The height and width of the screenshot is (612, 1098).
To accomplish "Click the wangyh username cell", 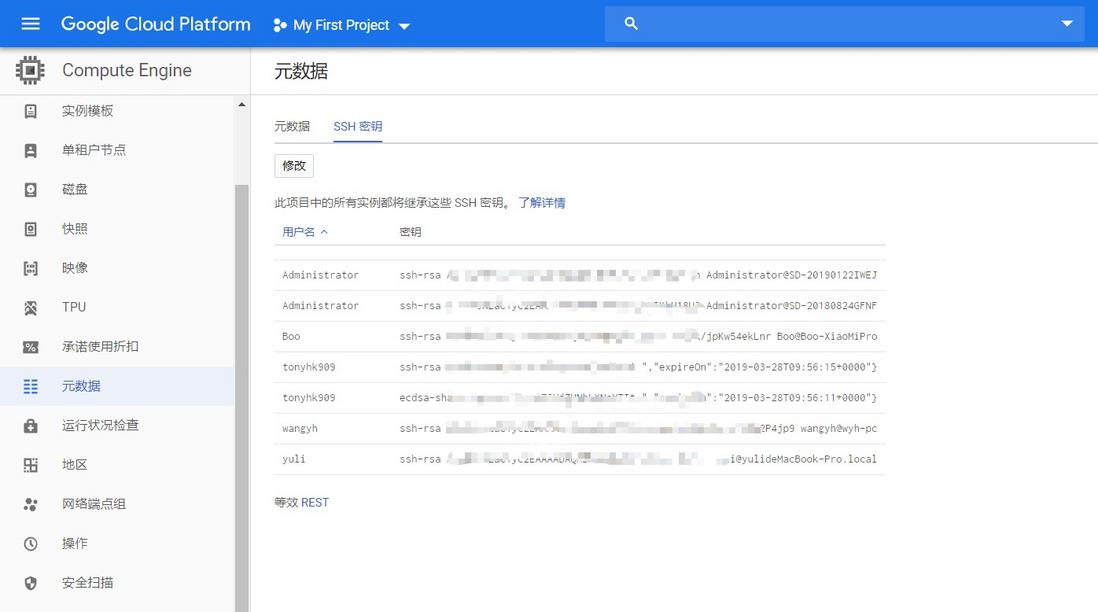I will (x=300, y=429).
